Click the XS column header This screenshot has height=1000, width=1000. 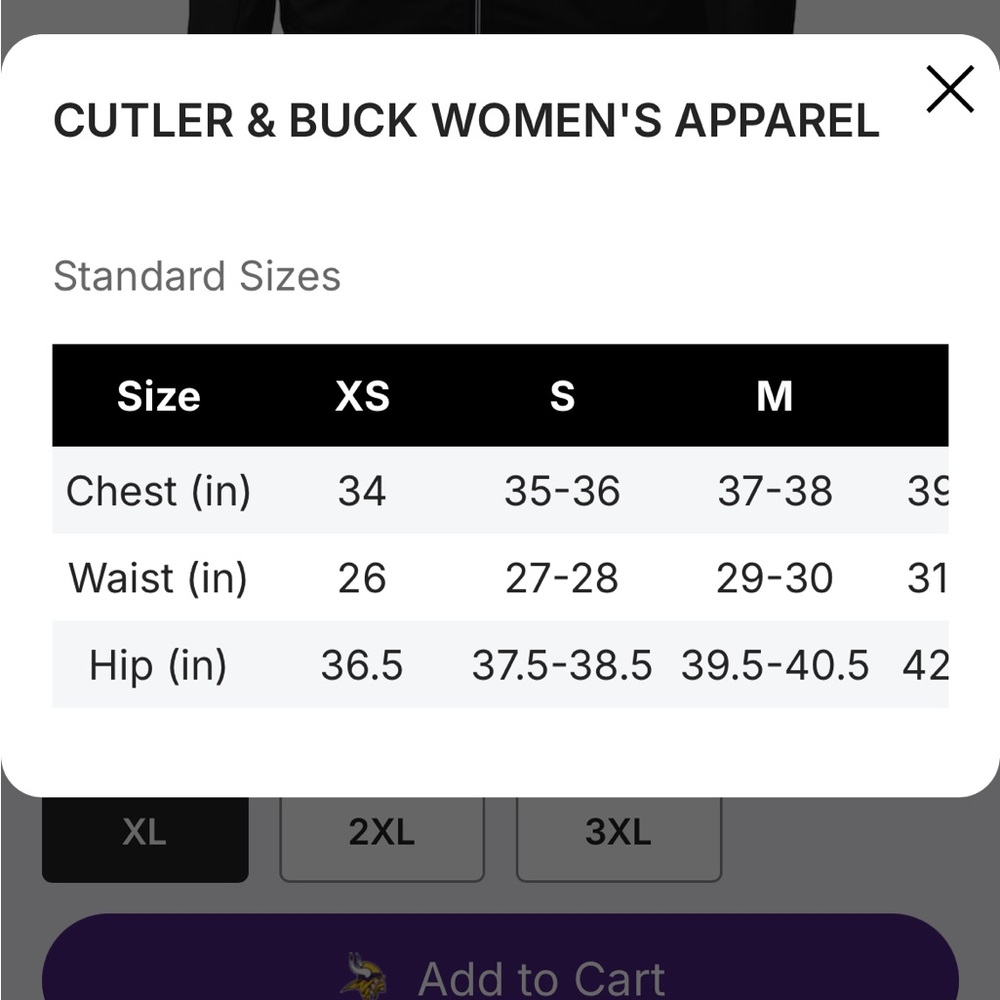(362, 396)
